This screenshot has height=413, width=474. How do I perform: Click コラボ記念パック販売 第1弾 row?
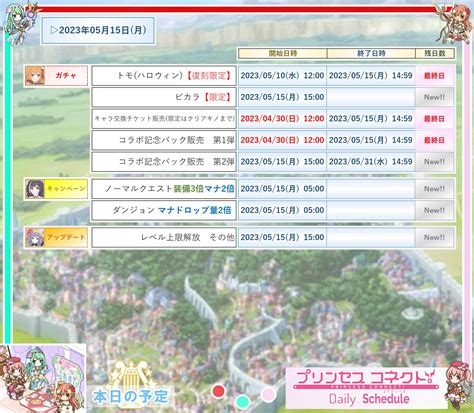coord(164,140)
